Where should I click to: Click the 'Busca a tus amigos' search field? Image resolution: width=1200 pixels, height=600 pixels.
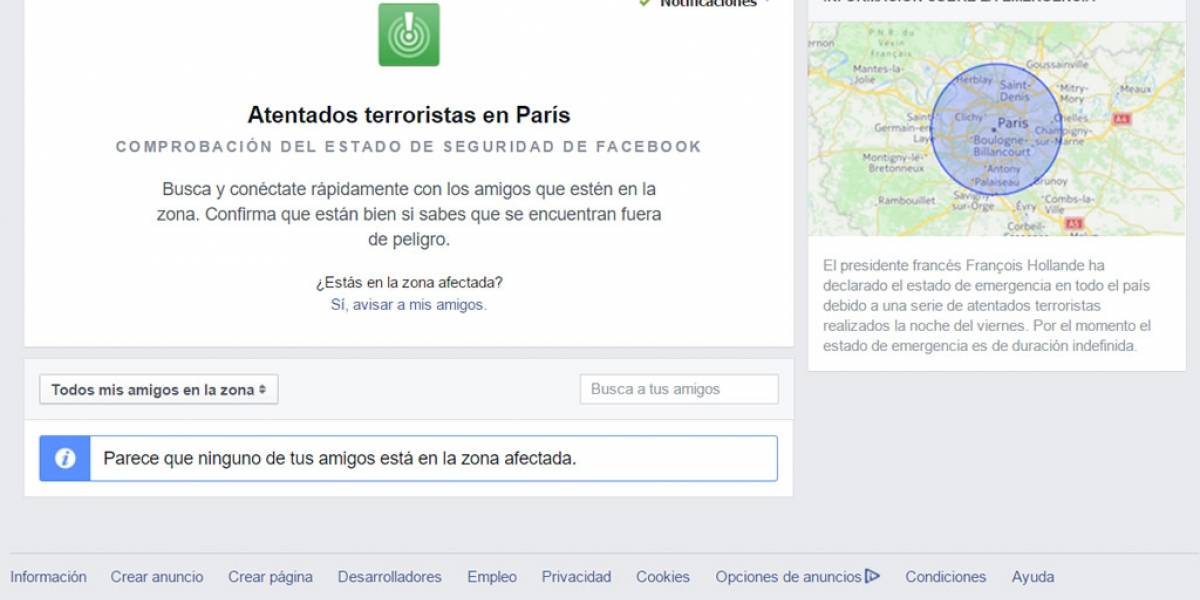pos(679,389)
